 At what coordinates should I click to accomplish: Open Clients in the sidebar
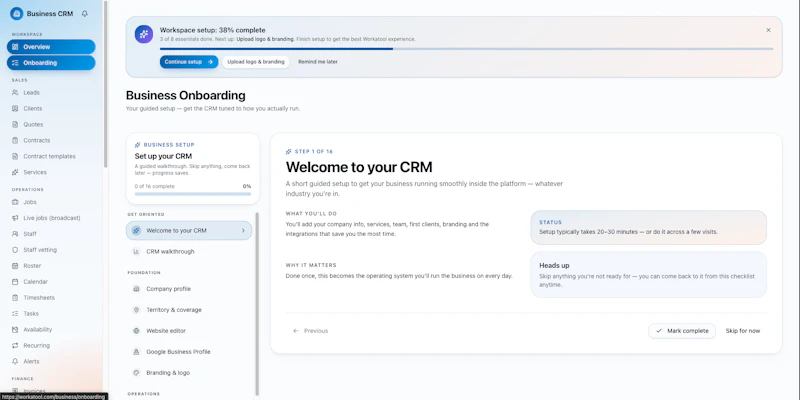(x=51, y=109)
